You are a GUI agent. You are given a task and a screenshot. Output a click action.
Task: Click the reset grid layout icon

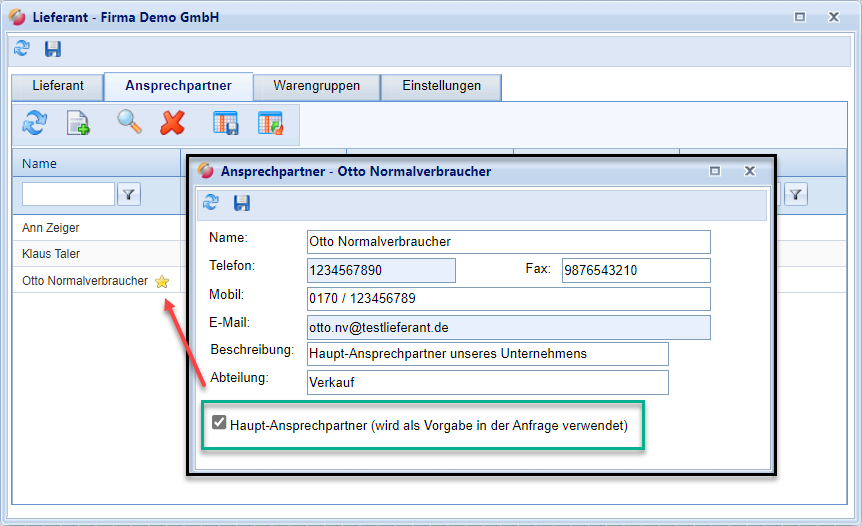(270, 123)
